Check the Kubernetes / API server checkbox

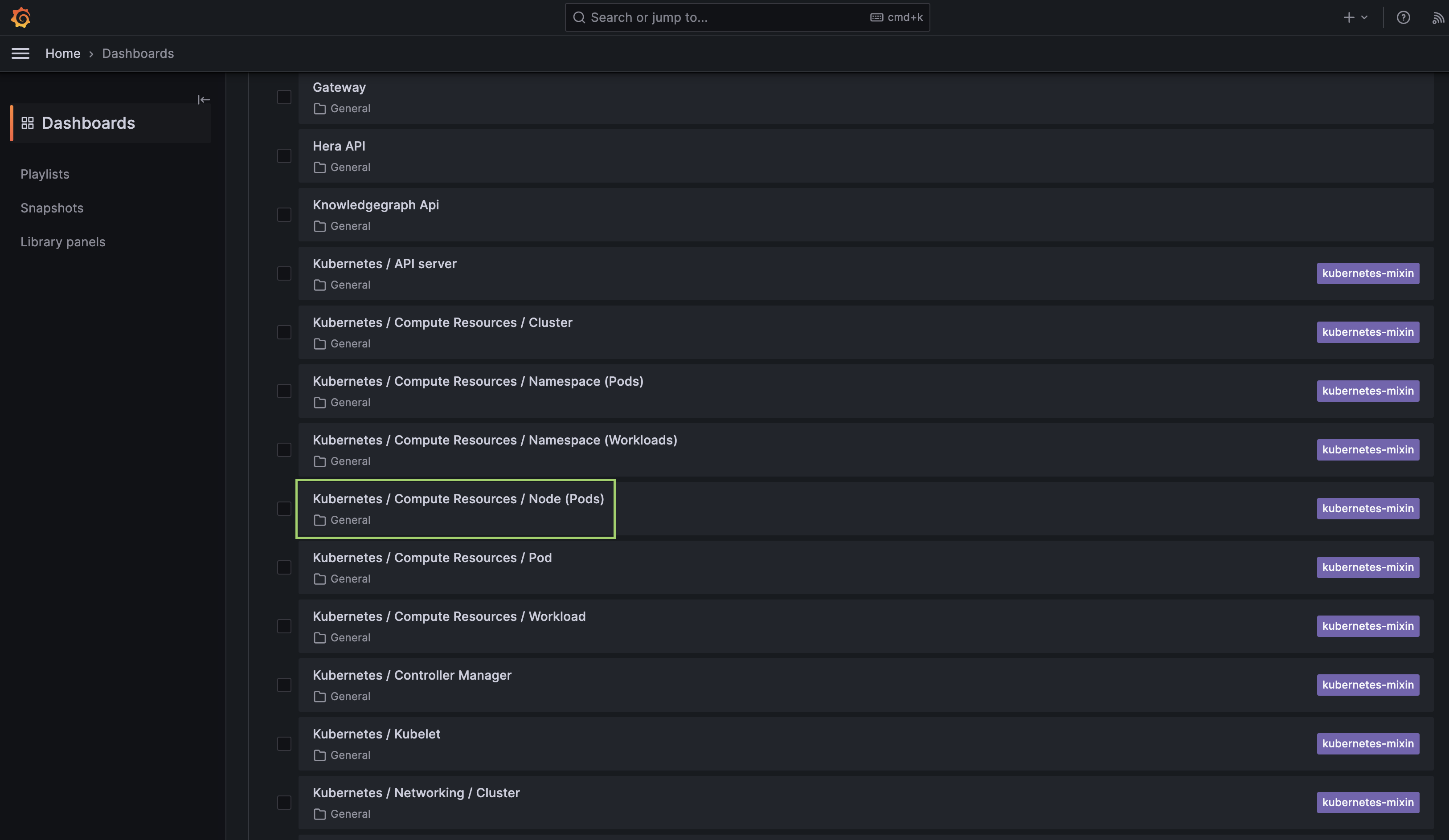pos(284,273)
